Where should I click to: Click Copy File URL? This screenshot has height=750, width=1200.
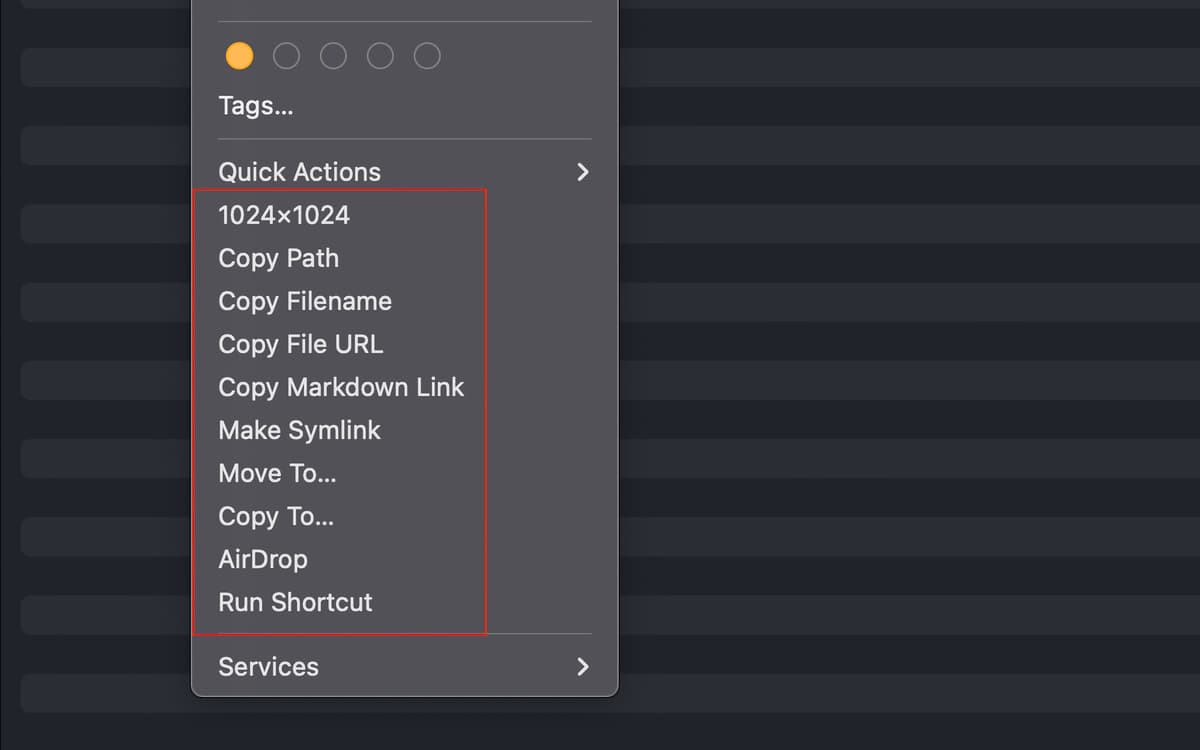(x=301, y=344)
